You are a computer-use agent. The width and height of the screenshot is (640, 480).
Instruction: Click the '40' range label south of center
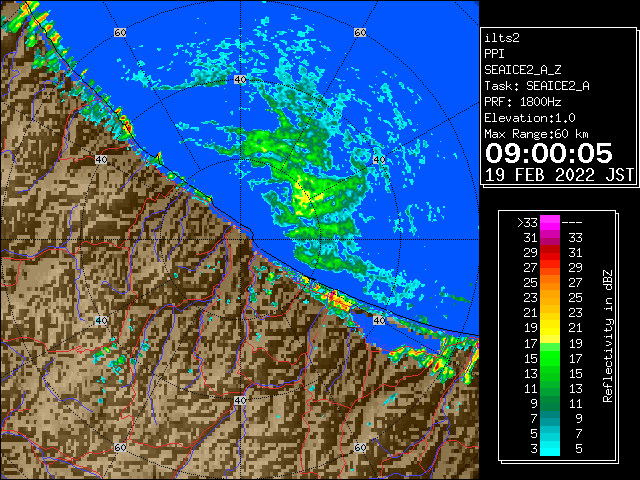point(240,400)
